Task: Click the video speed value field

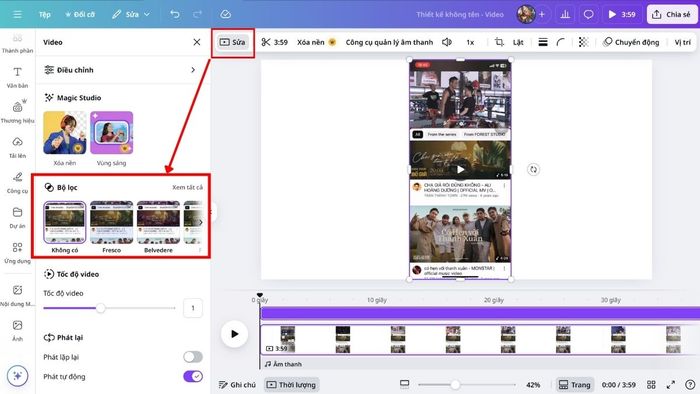Action: pos(193,308)
